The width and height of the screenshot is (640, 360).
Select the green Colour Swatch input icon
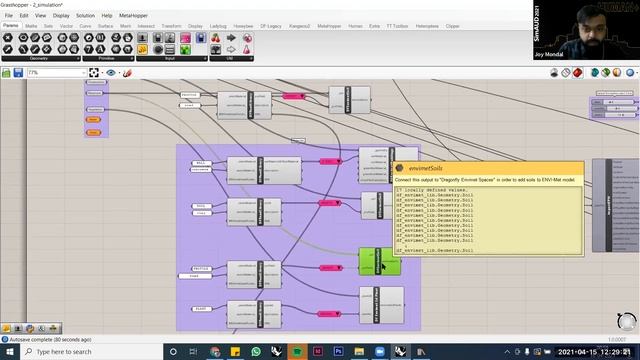click(x=185, y=49)
